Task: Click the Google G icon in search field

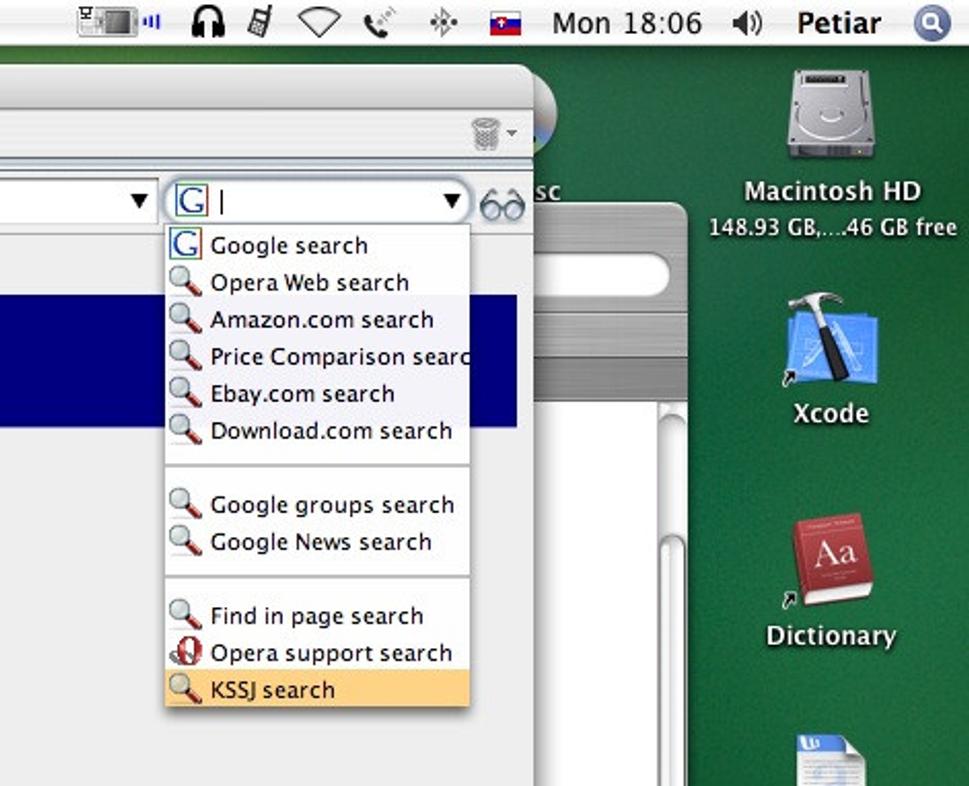Action: [x=191, y=201]
